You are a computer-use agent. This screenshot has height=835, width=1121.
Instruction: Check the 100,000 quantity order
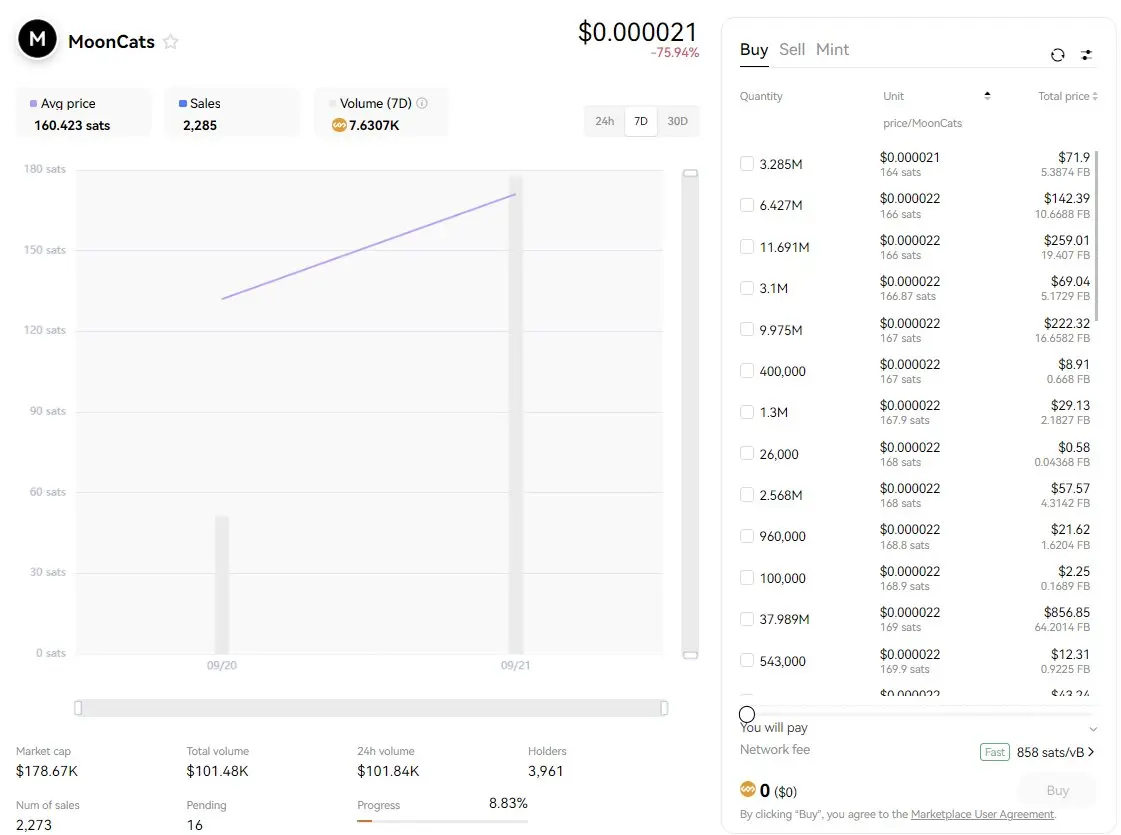747,578
